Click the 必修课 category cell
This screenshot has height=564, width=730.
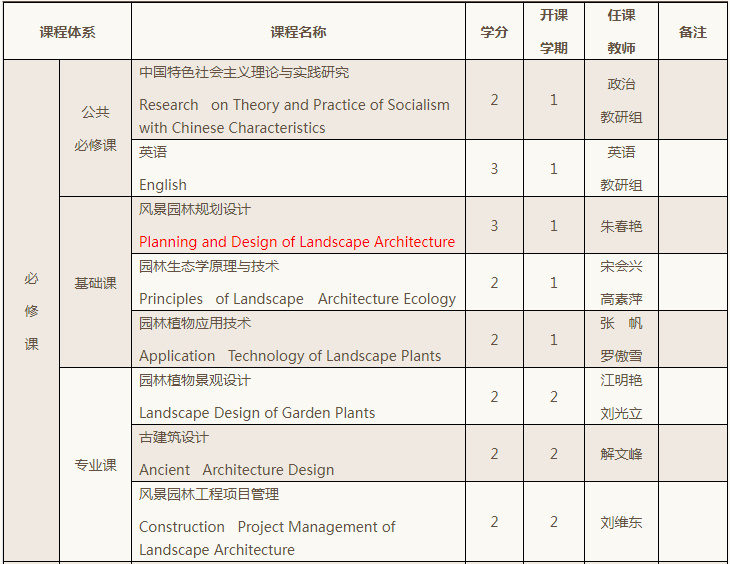pos(31,311)
